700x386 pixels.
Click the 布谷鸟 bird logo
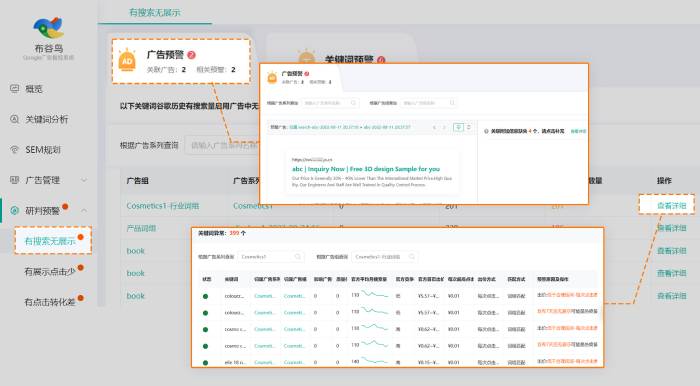[49, 28]
